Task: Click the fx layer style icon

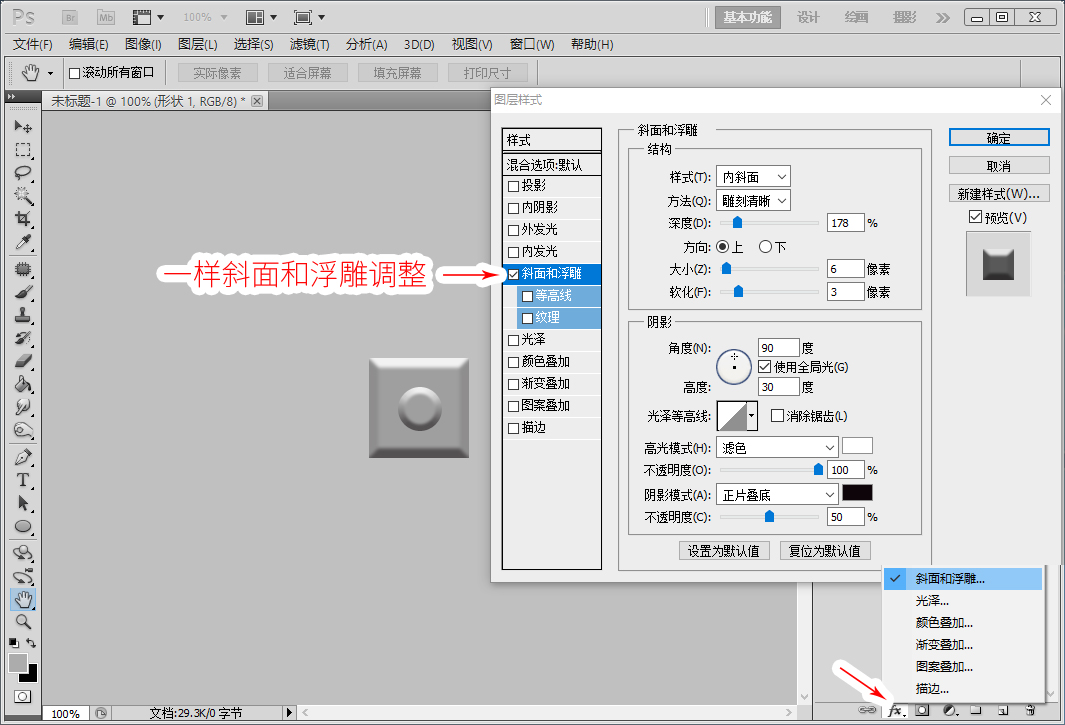Action: (896, 711)
